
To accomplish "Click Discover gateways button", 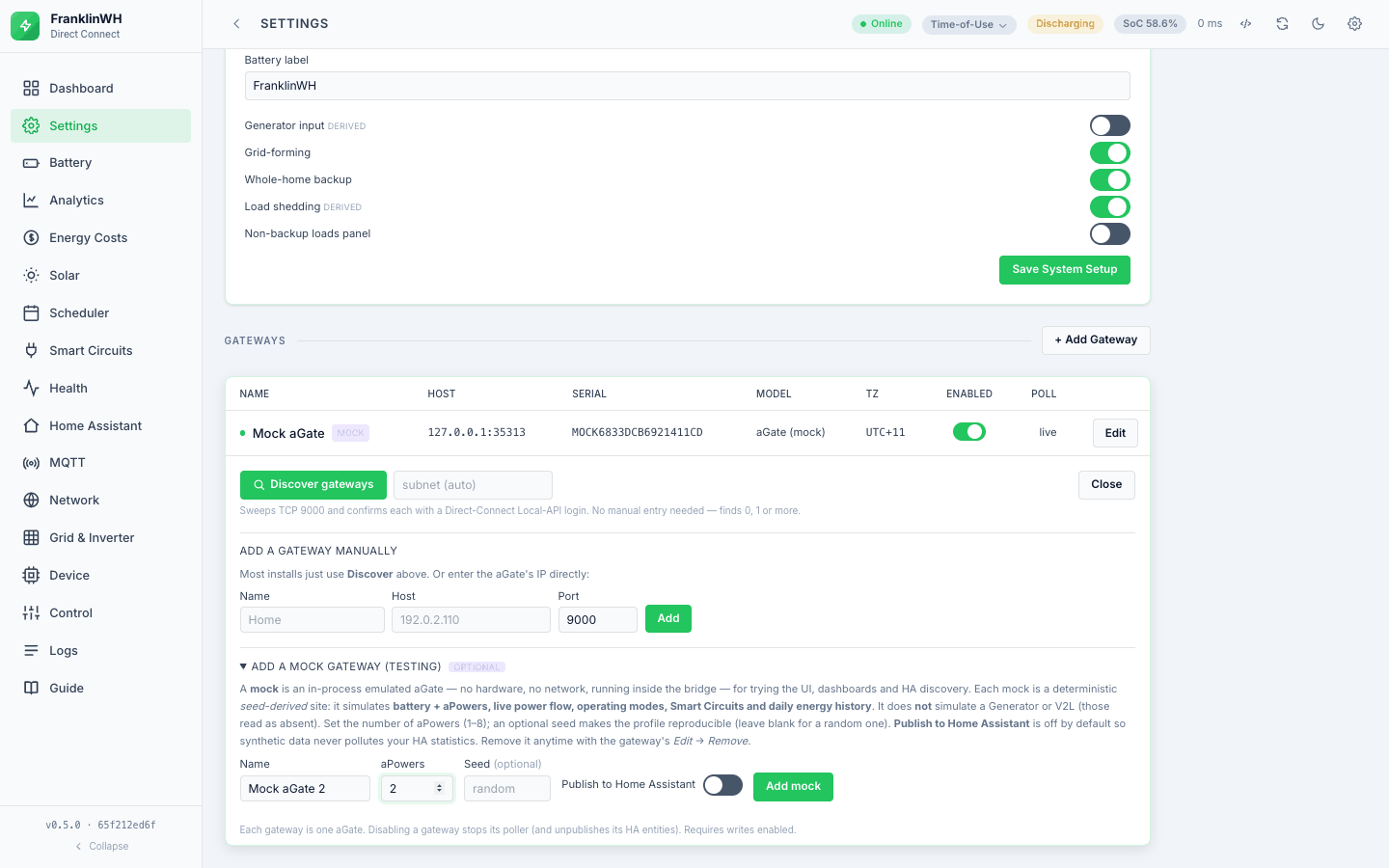I will click(x=313, y=485).
